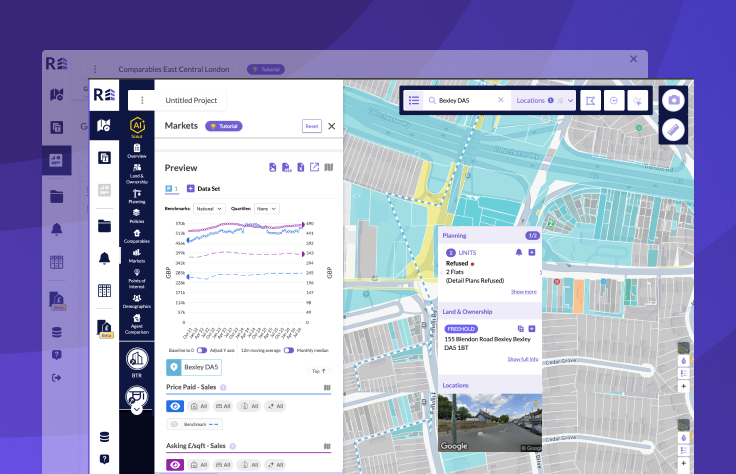
Task: Click the map view icon in white sidebar
Action: (104, 125)
